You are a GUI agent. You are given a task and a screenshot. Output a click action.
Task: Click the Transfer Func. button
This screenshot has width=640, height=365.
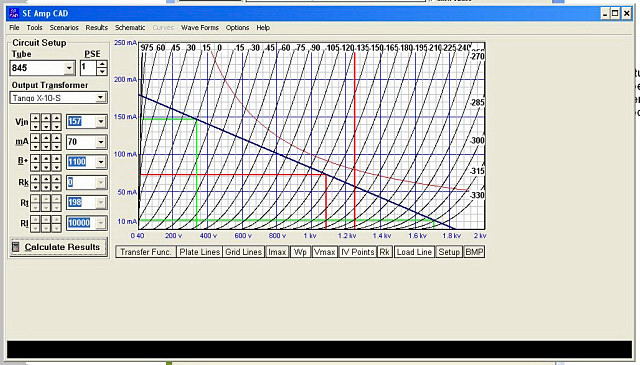pos(146,252)
